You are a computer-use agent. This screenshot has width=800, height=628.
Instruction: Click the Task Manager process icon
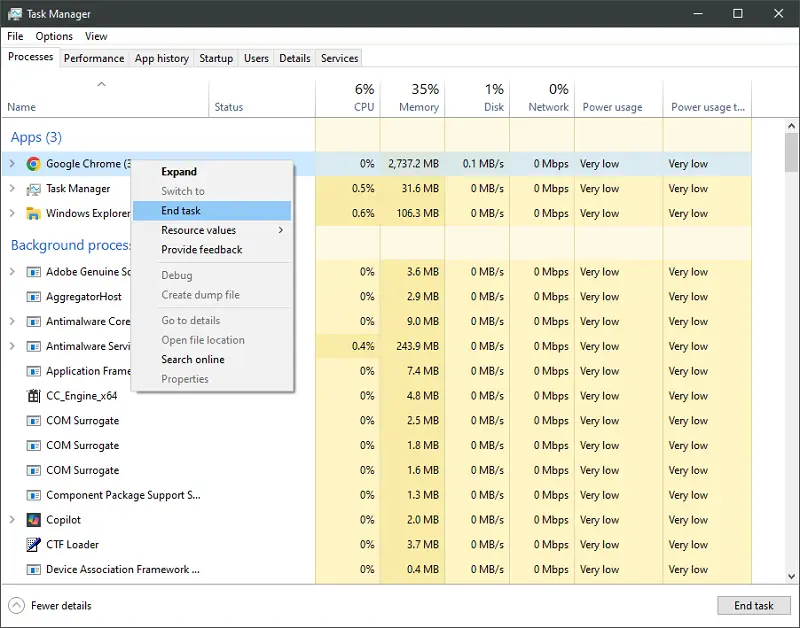point(34,189)
